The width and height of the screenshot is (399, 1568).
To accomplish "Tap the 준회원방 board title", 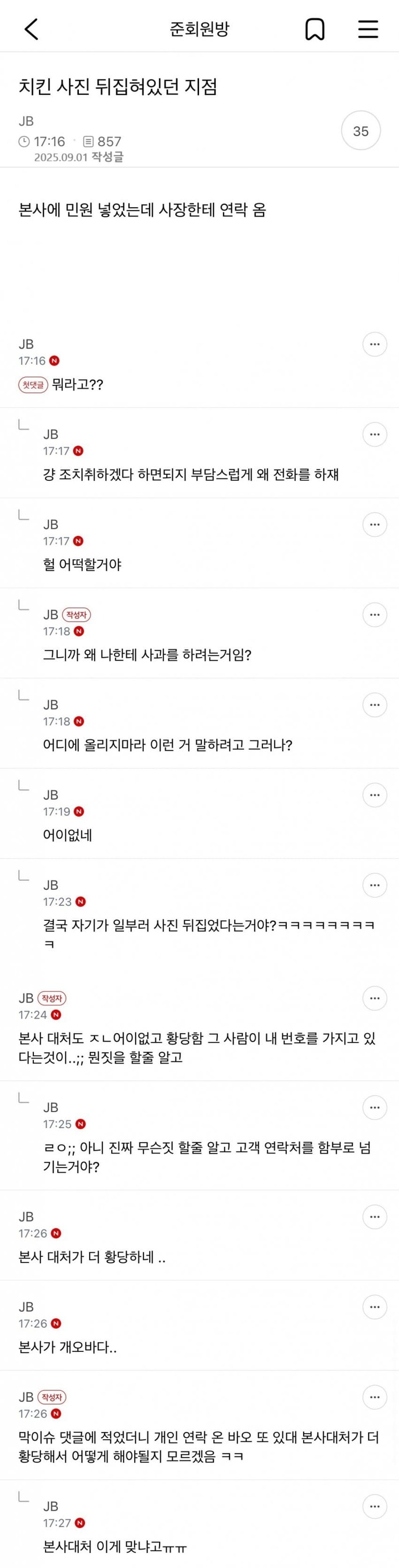I will click(199, 28).
